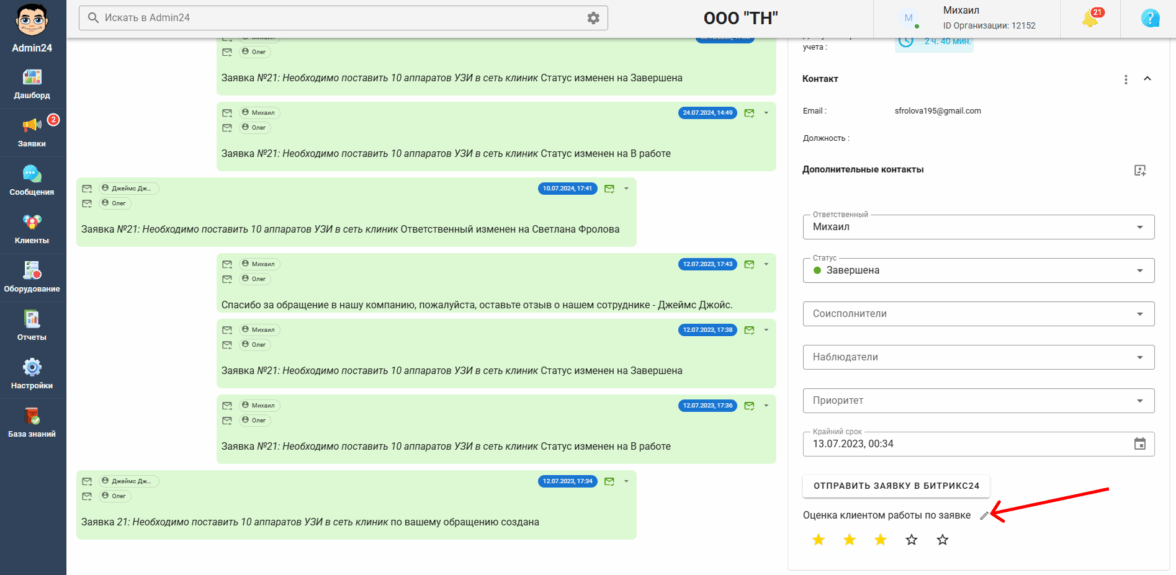
Task: Open the notifications bell icon
Action: [x=1092, y=19]
